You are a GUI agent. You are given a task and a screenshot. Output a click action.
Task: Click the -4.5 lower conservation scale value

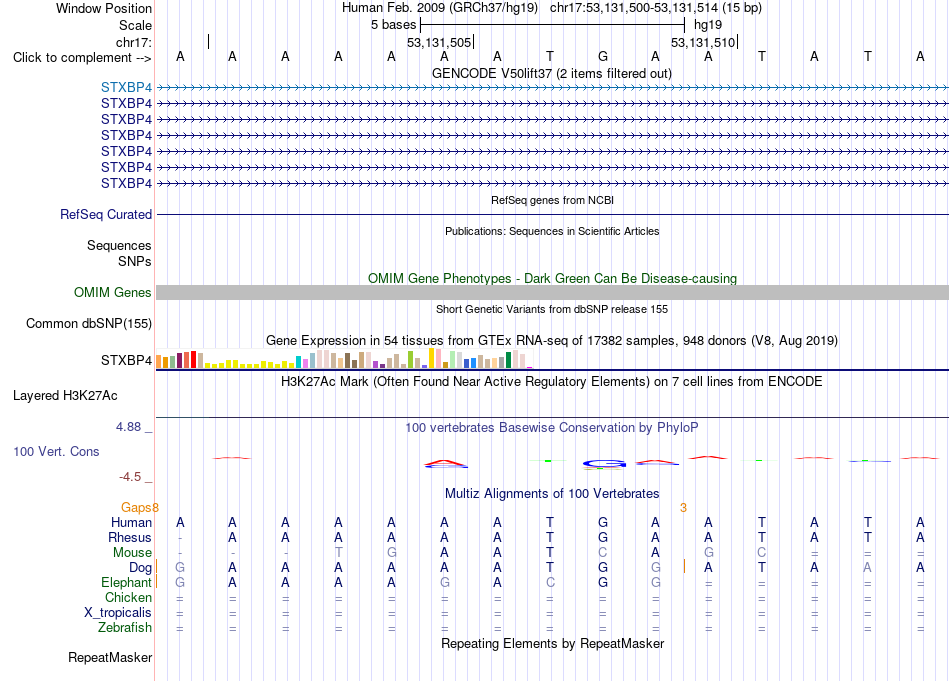130,477
